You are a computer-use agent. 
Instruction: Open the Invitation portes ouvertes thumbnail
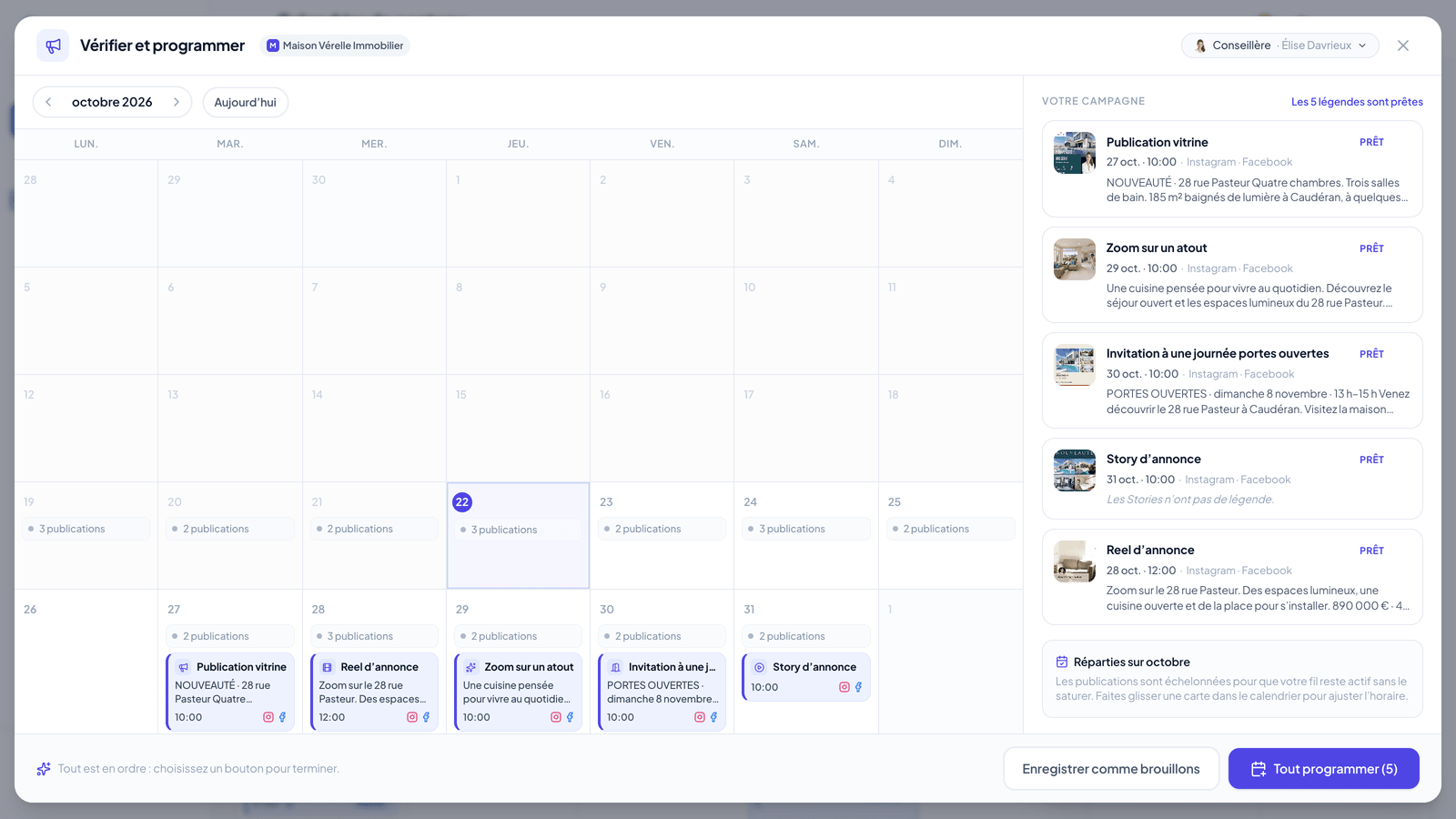click(x=1075, y=365)
